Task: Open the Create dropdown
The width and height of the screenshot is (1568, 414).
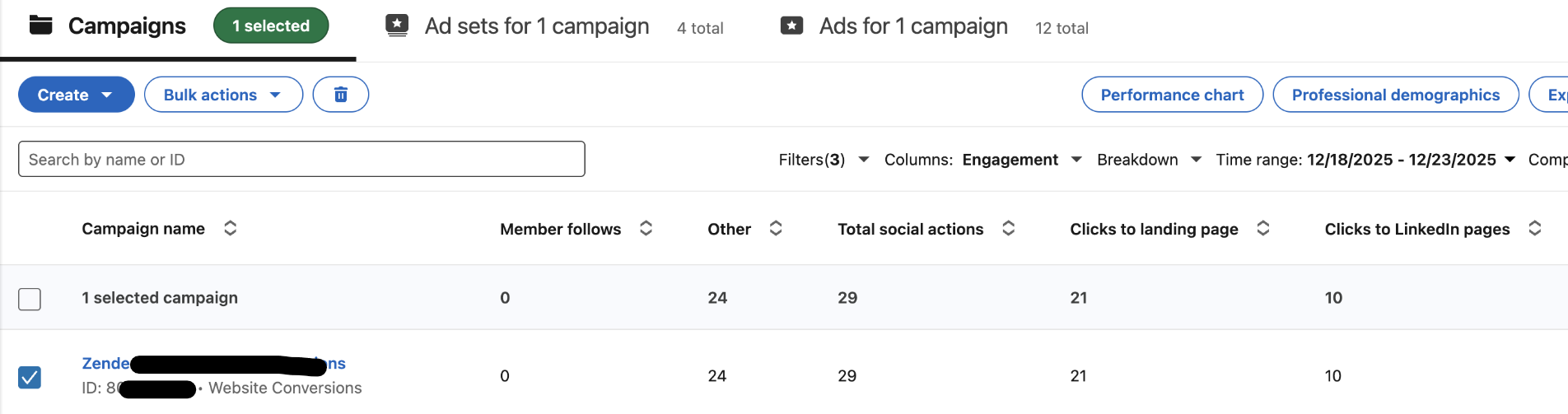Action: click(76, 95)
